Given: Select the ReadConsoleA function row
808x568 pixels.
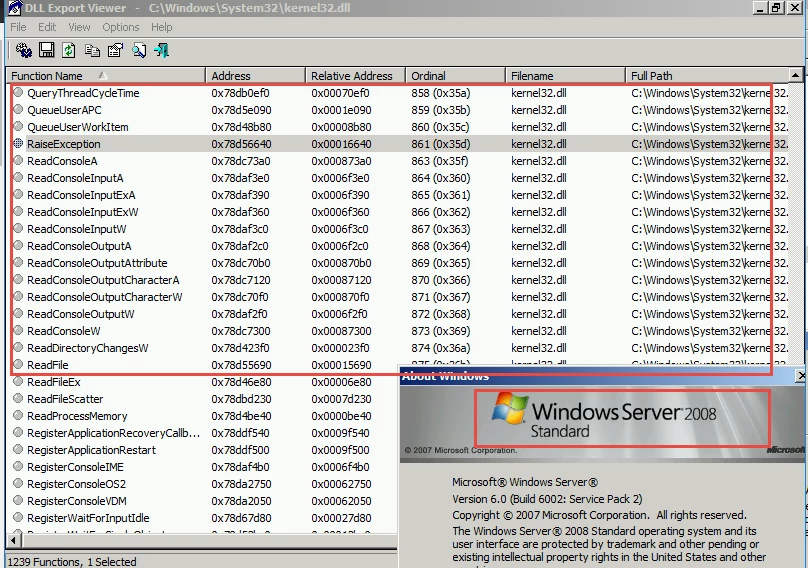Looking at the screenshot, I should (397, 161).
